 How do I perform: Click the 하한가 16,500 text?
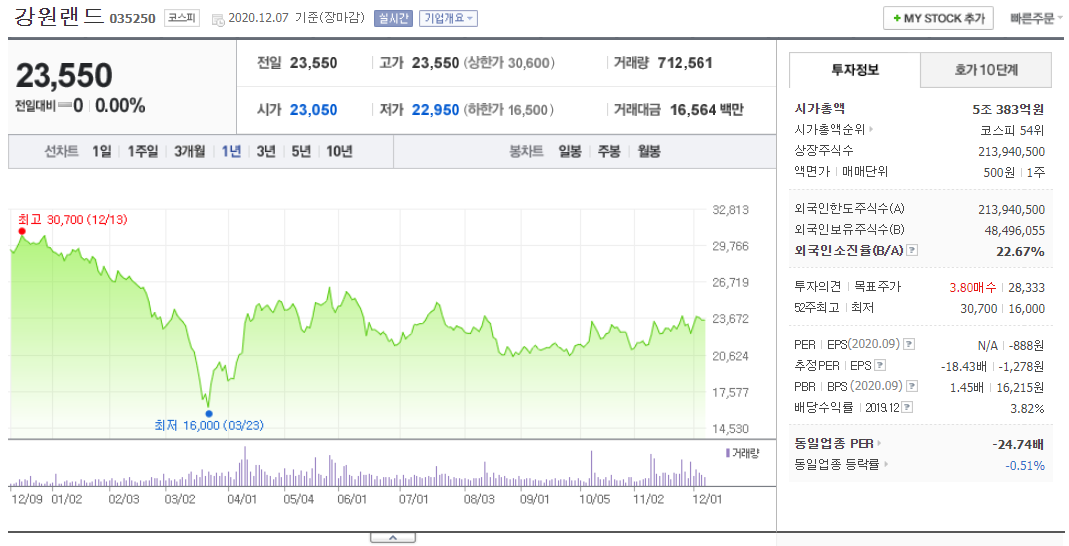[x=509, y=110]
